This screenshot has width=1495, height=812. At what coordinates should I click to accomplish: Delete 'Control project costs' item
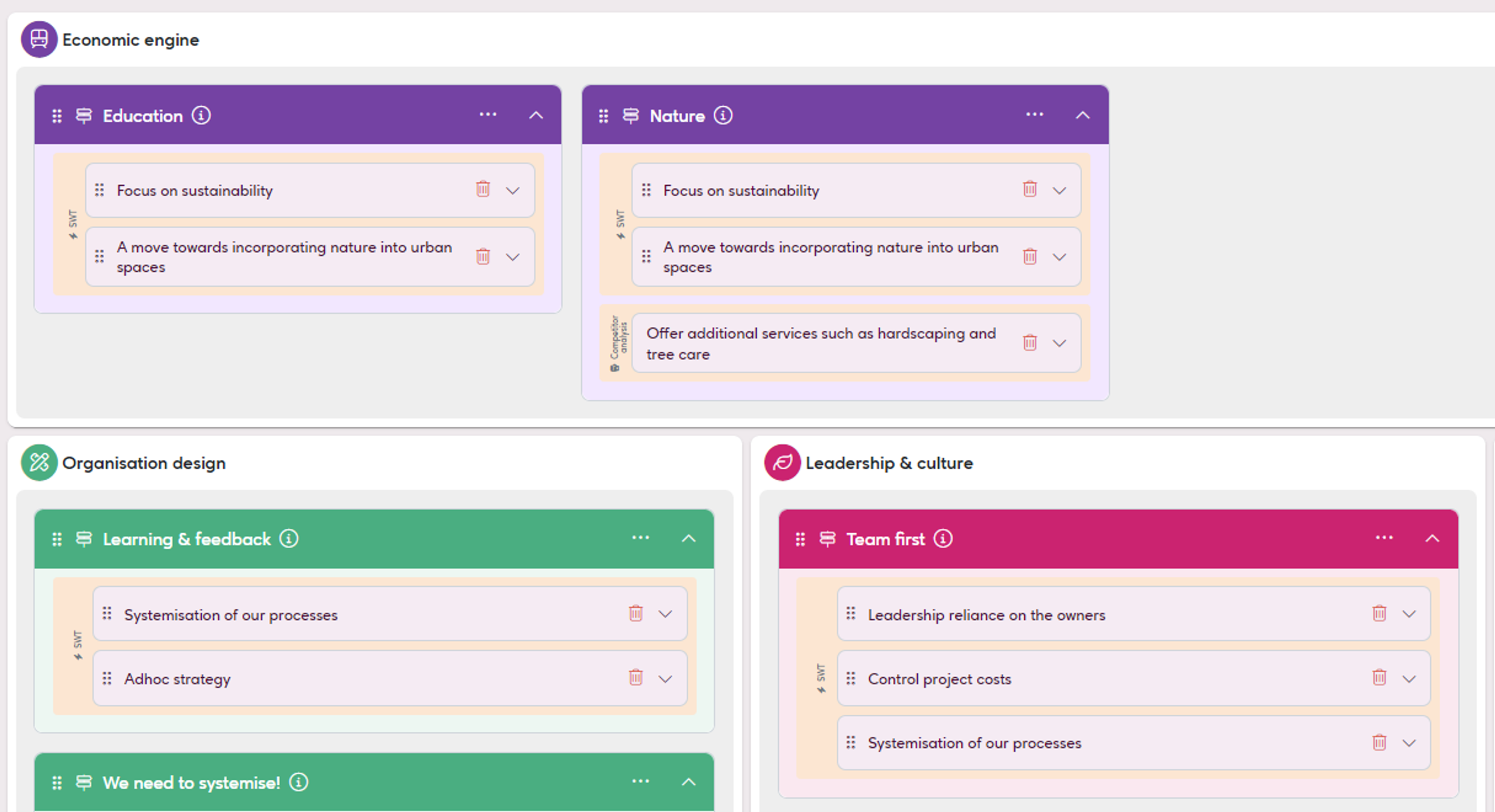point(1379,677)
